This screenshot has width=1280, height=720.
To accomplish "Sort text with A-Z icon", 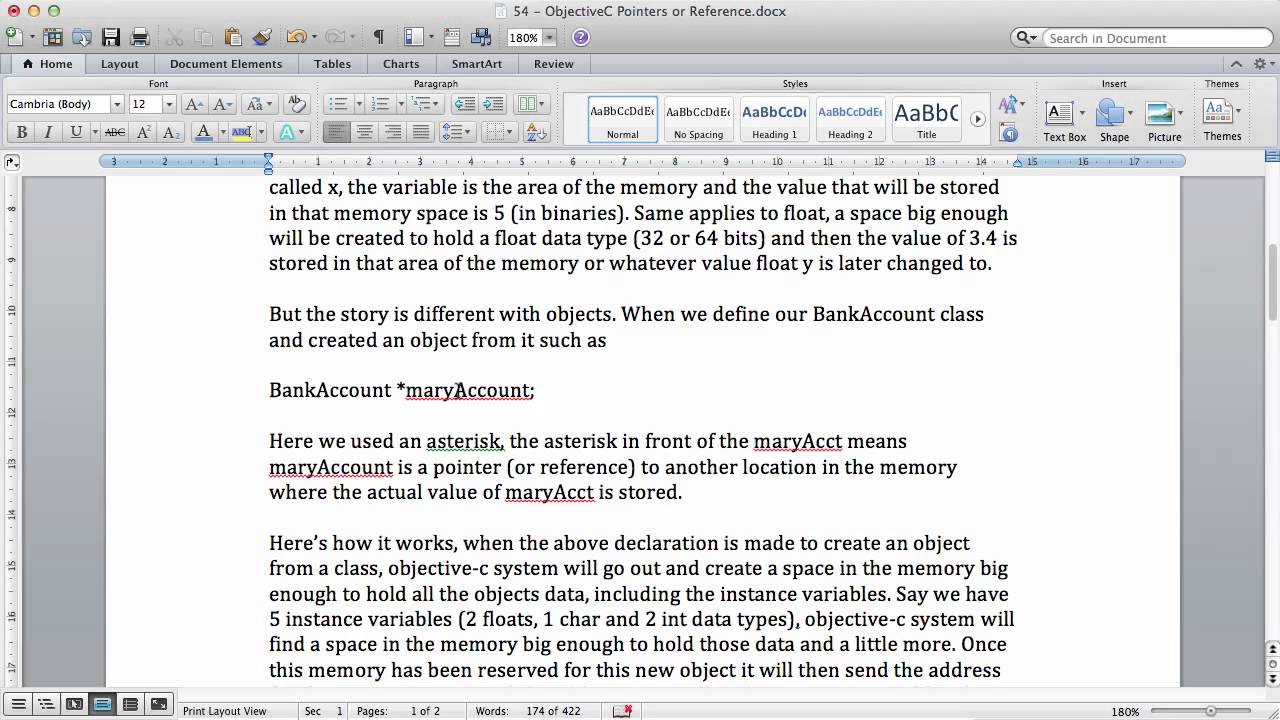I will [535, 132].
